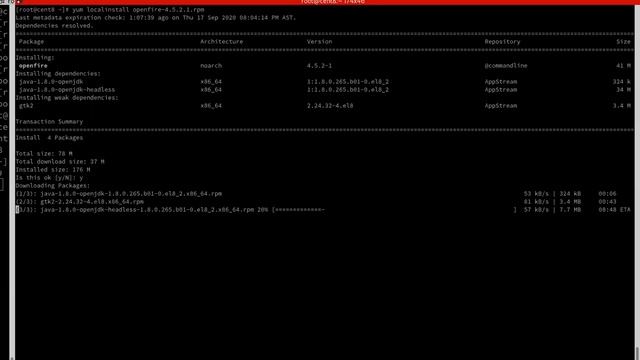
Task: Click the 'Package' column header
Action: pos(31,42)
